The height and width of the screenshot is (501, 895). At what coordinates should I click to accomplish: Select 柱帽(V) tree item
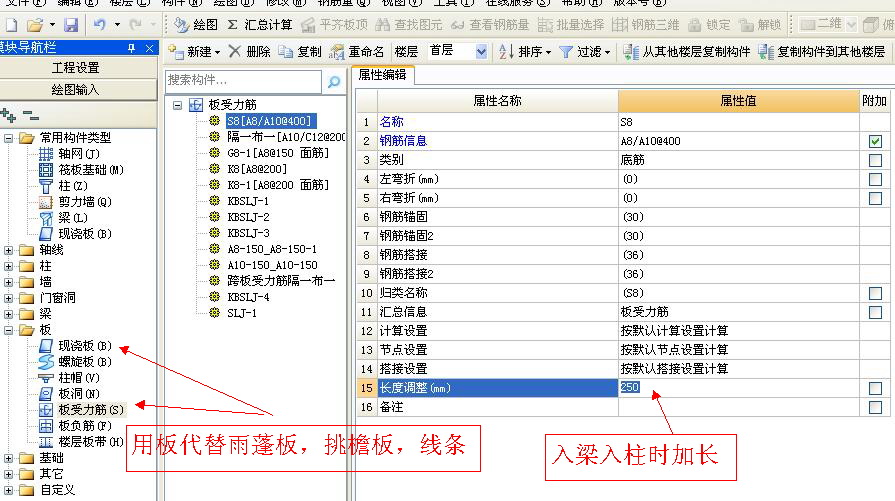pyautogui.click(x=69, y=377)
